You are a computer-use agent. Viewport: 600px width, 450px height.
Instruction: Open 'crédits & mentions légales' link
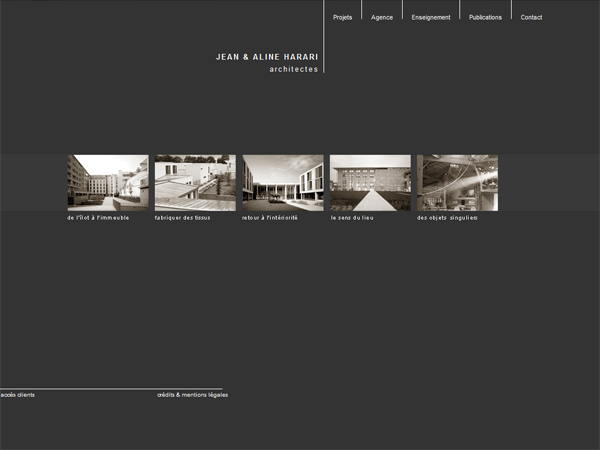(x=192, y=395)
